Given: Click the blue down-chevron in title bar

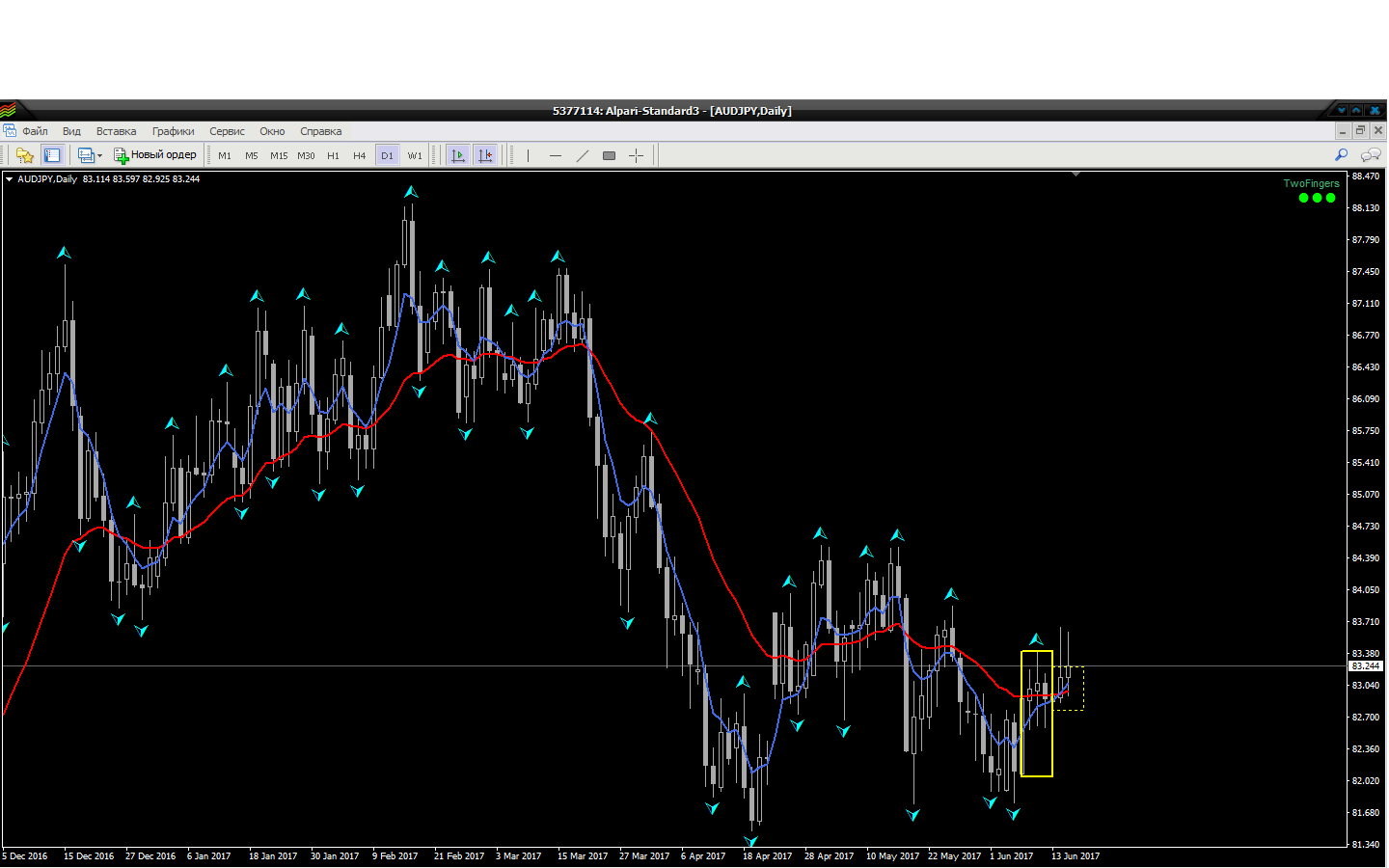Looking at the screenshot, I should (x=1341, y=110).
